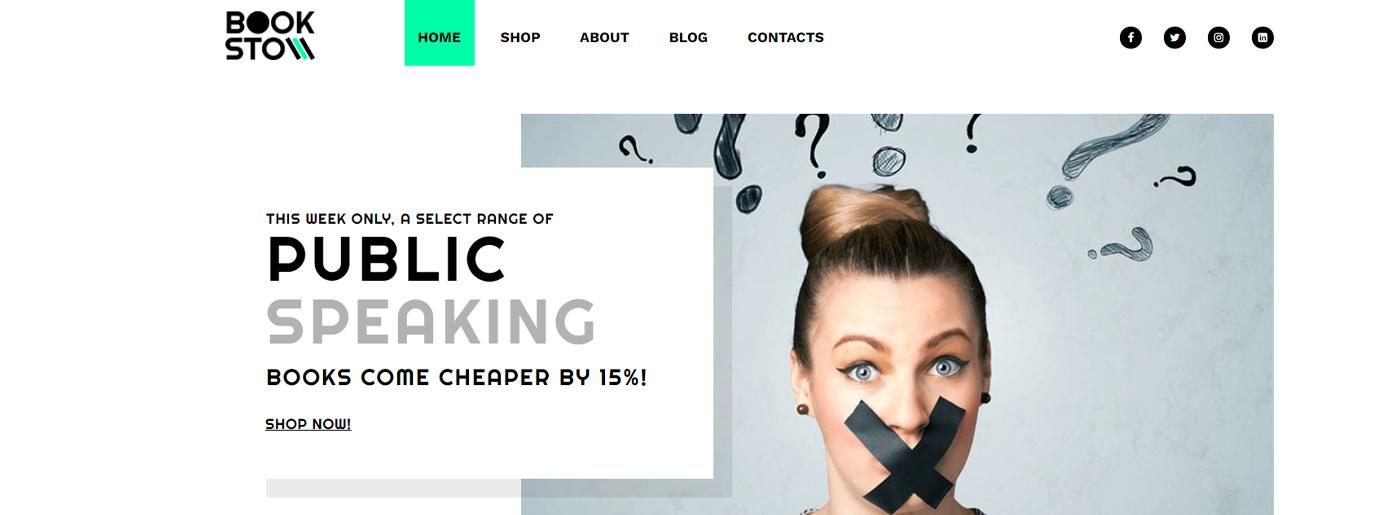The height and width of the screenshot is (515, 1400).
Task: Open the LinkedIn social icon
Action: pyautogui.click(x=1262, y=38)
